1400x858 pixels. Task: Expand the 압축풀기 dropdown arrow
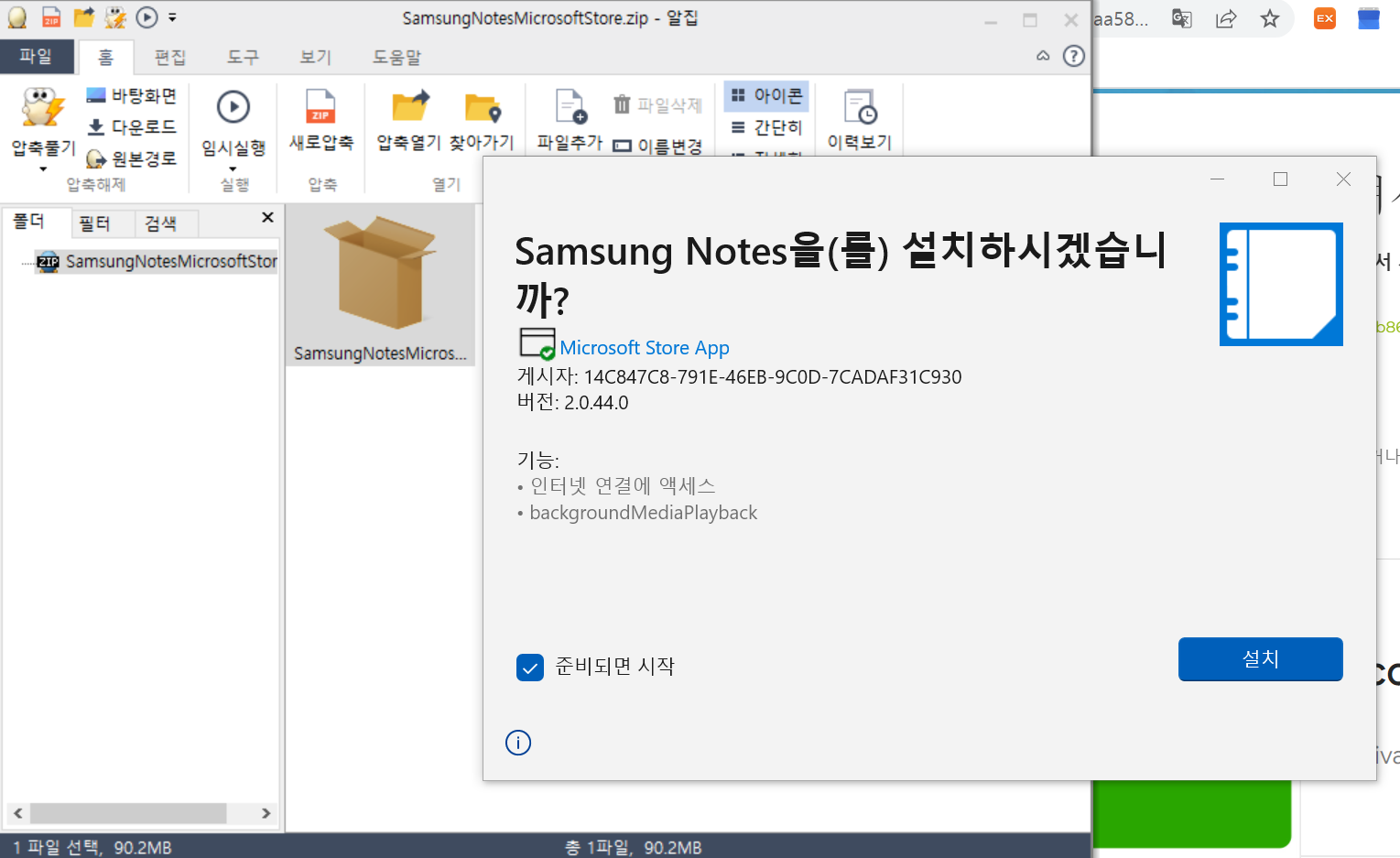[43, 168]
